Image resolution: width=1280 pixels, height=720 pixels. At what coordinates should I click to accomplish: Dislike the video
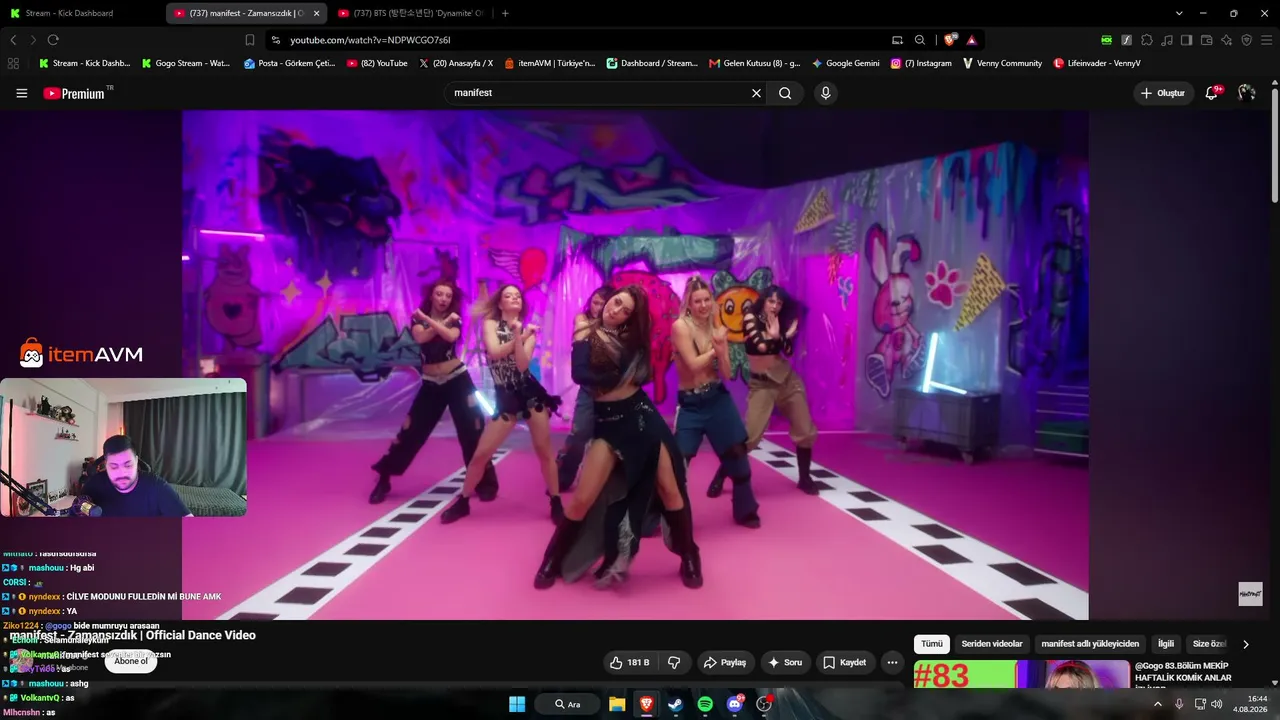coord(674,662)
